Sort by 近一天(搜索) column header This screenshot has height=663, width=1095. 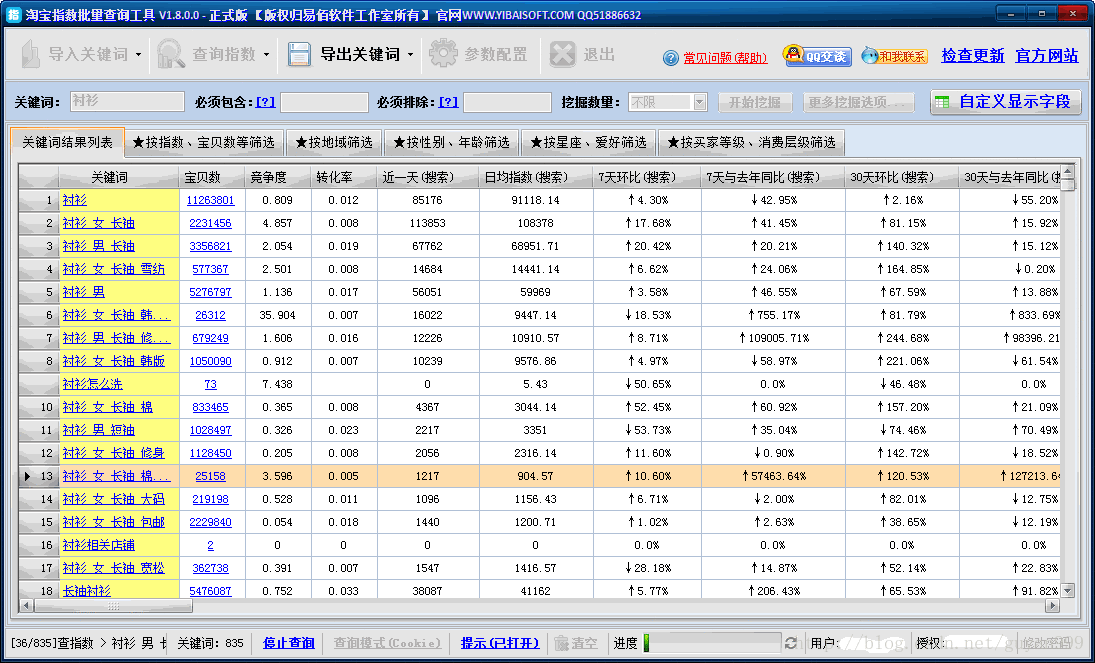click(x=428, y=177)
